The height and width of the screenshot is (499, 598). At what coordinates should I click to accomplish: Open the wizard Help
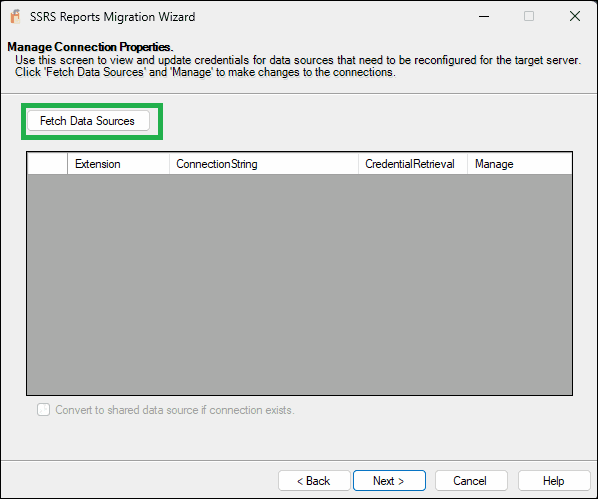tap(554, 481)
